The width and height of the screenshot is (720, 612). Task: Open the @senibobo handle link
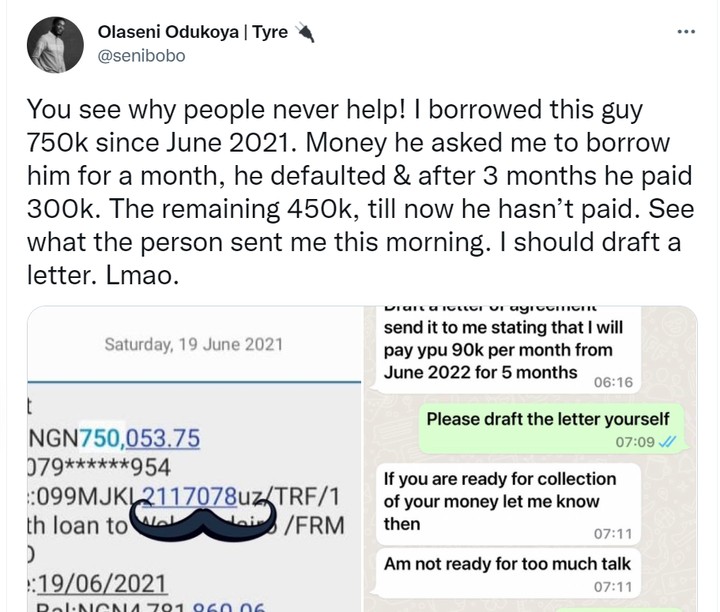tap(141, 56)
